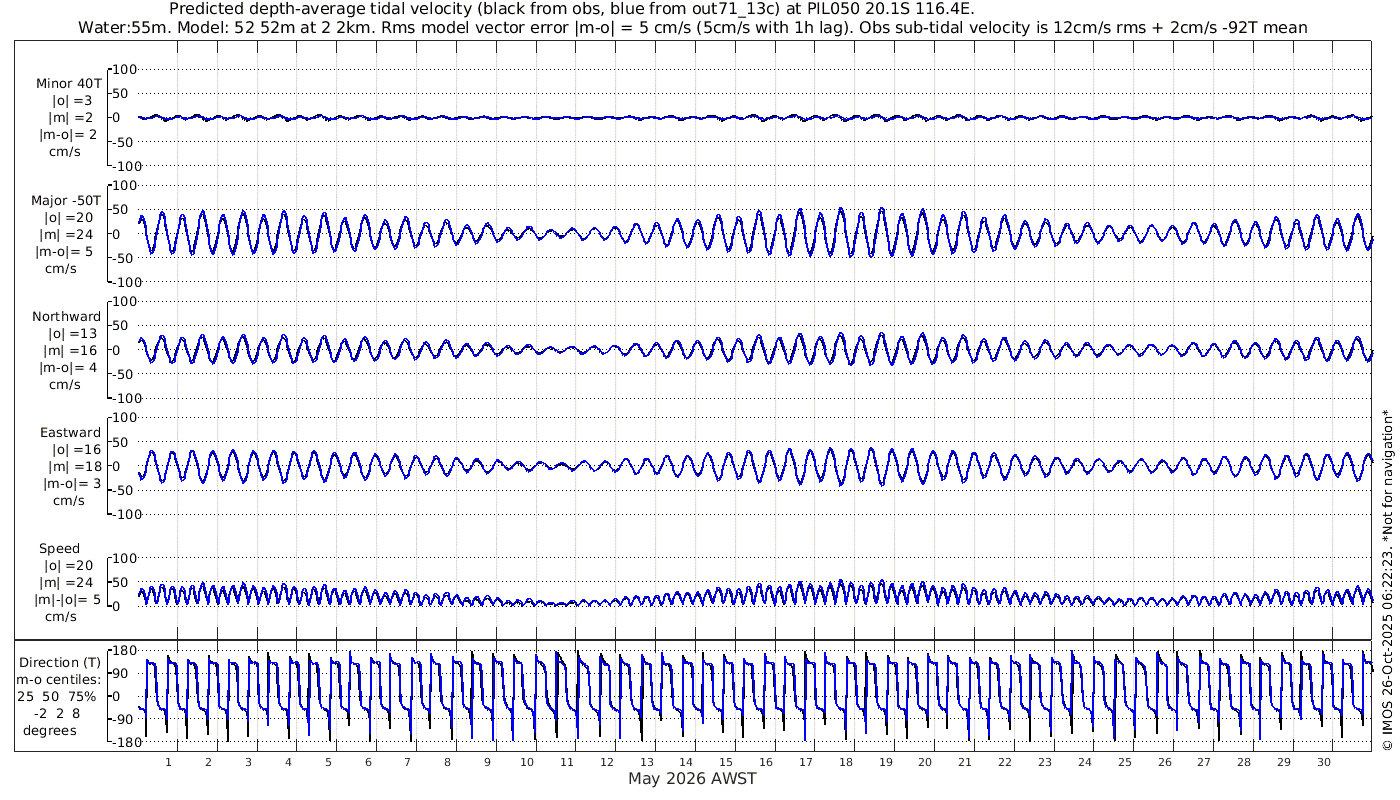Viewport: 1400px width, 800px height.
Task: Click '|m-o|= 4' under Northward
Action: (68, 367)
